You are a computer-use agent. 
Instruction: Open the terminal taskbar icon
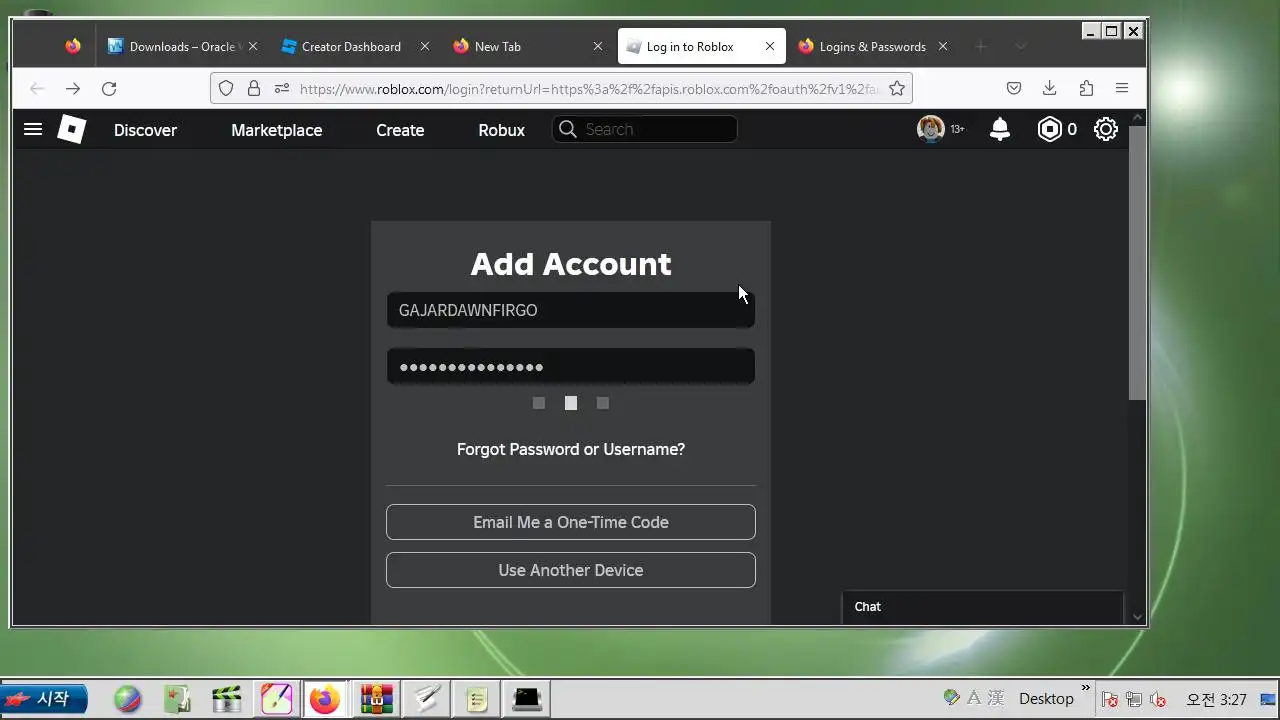point(527,699)
